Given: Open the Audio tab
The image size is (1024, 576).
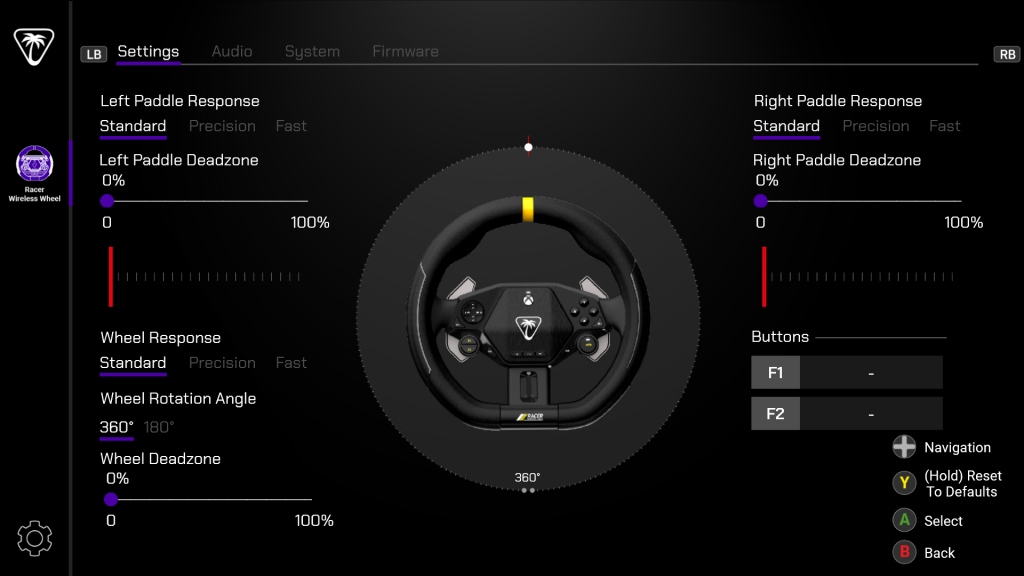Looking at the screenshot, I should pyautogui.click(x=232, y=52).
